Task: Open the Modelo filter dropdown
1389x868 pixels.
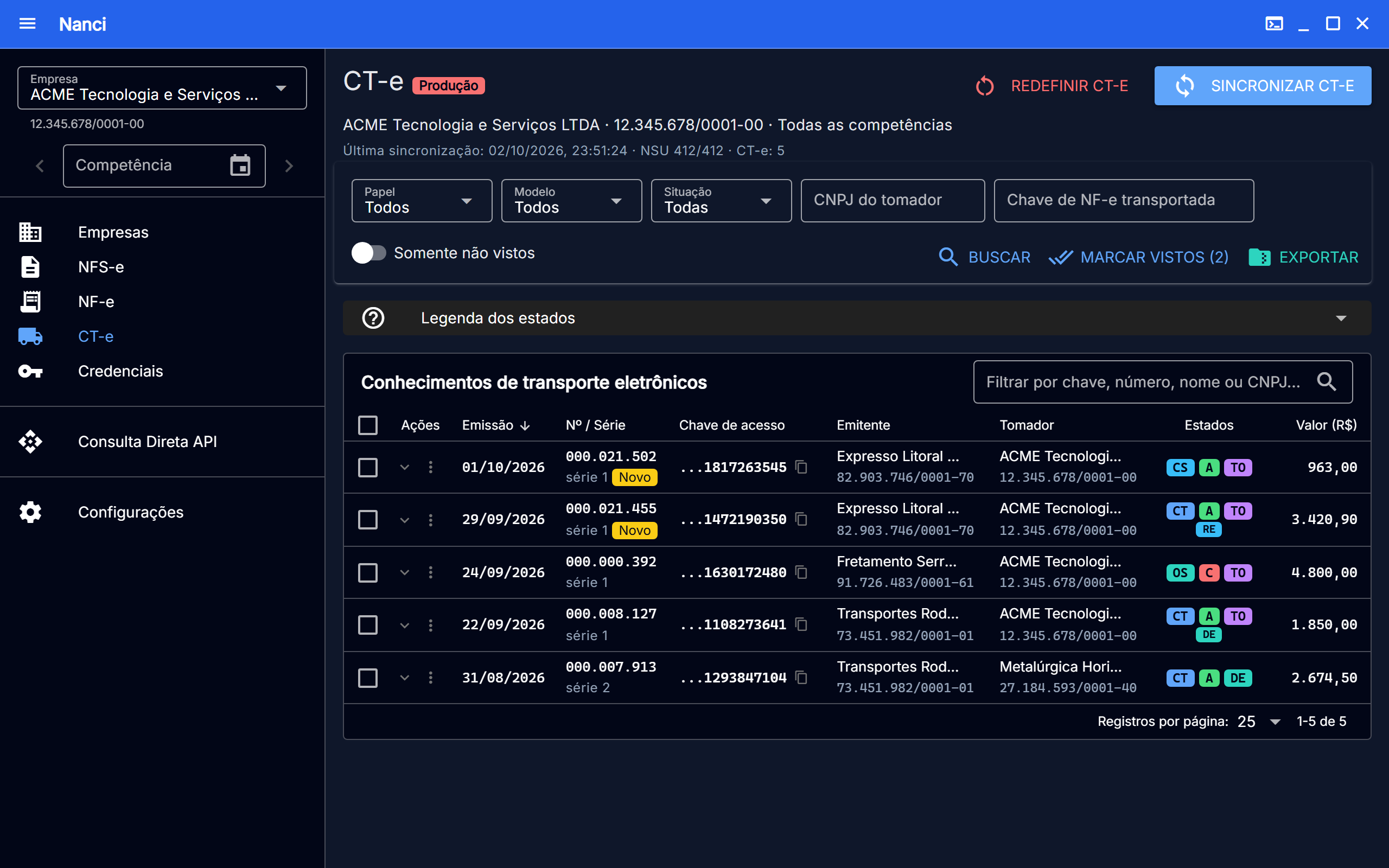Action: click(x=572, y=200)
